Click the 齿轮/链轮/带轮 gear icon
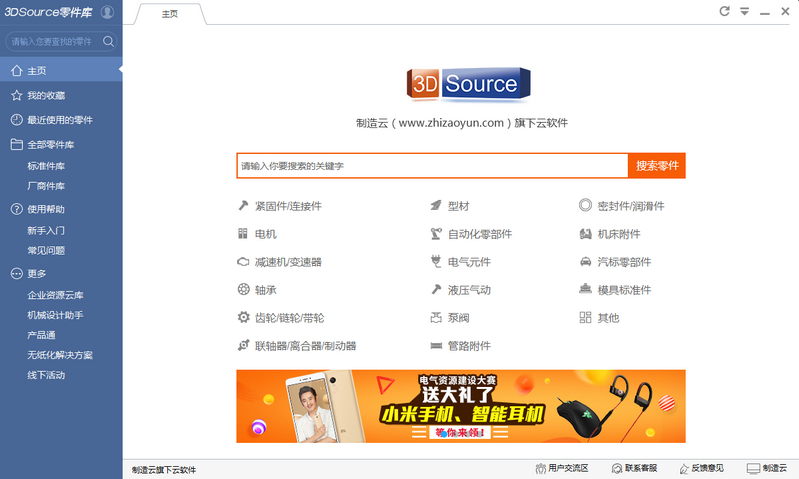The image size is (799, 479). [243, 317]
